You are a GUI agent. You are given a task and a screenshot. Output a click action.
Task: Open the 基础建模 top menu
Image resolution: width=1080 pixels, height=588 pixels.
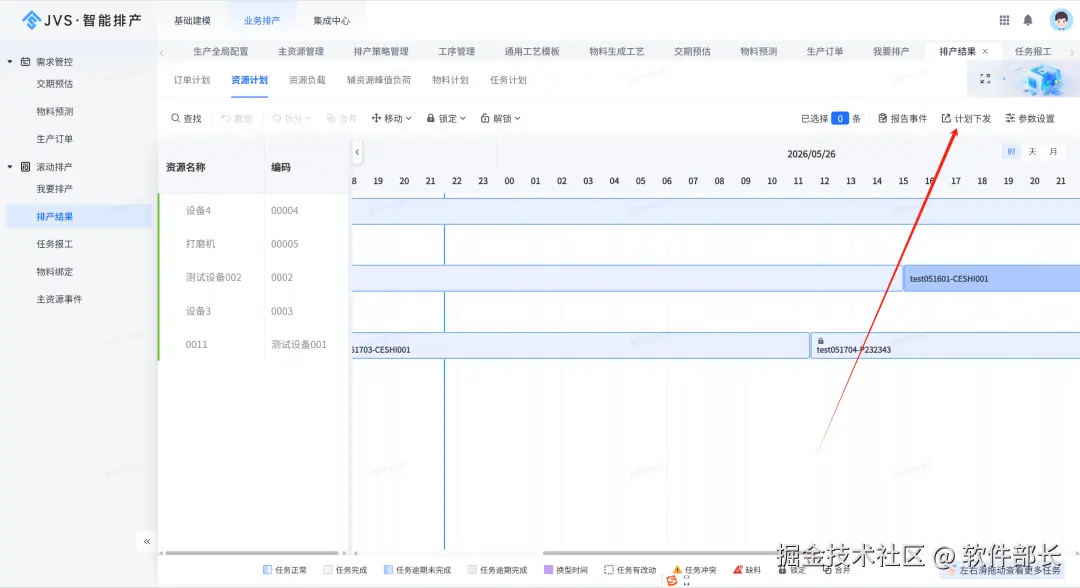pos(192,21)
